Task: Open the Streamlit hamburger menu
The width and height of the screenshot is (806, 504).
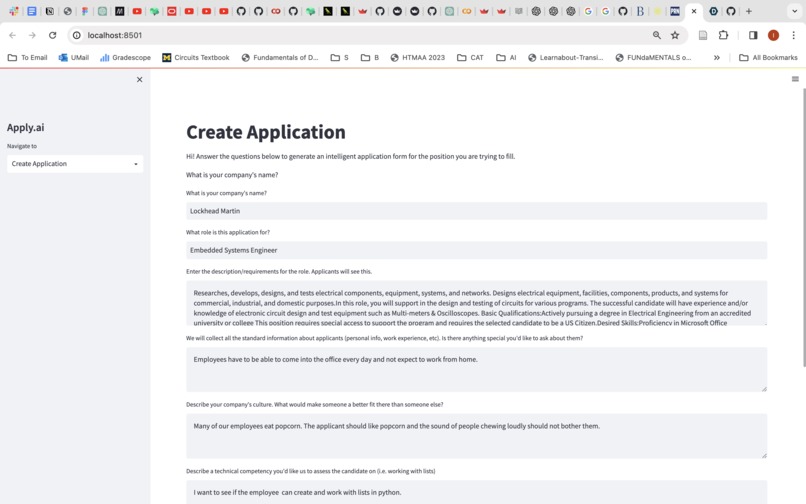Action: pyautogui.click(x=795, y=79)
